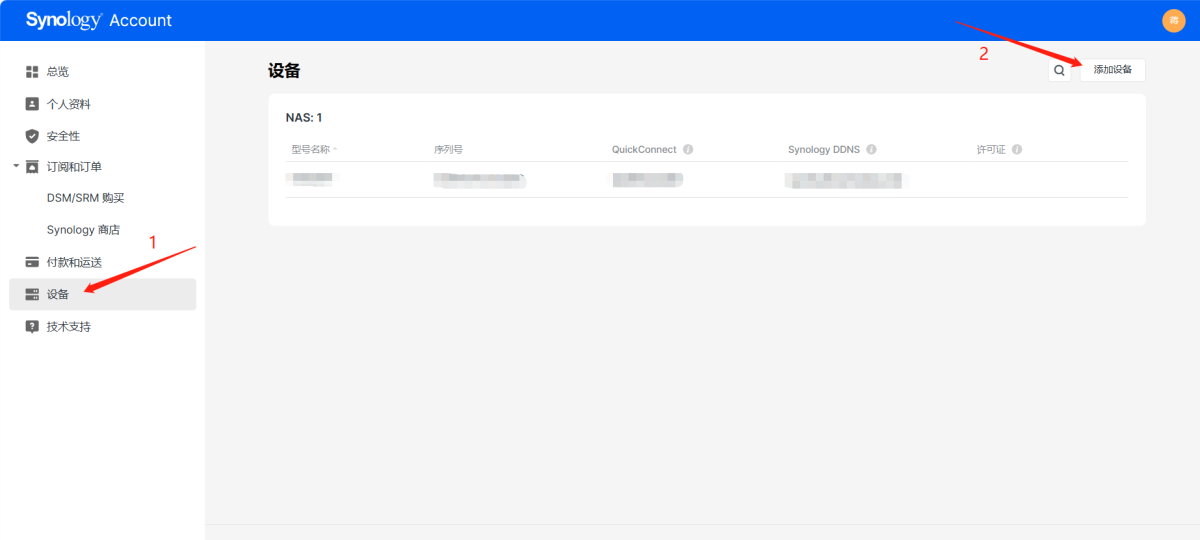Image resolution: width=1200 pixels, height=540 pixels.
Task: Show the Synology DDNS info icon
Action: [871, 149]
